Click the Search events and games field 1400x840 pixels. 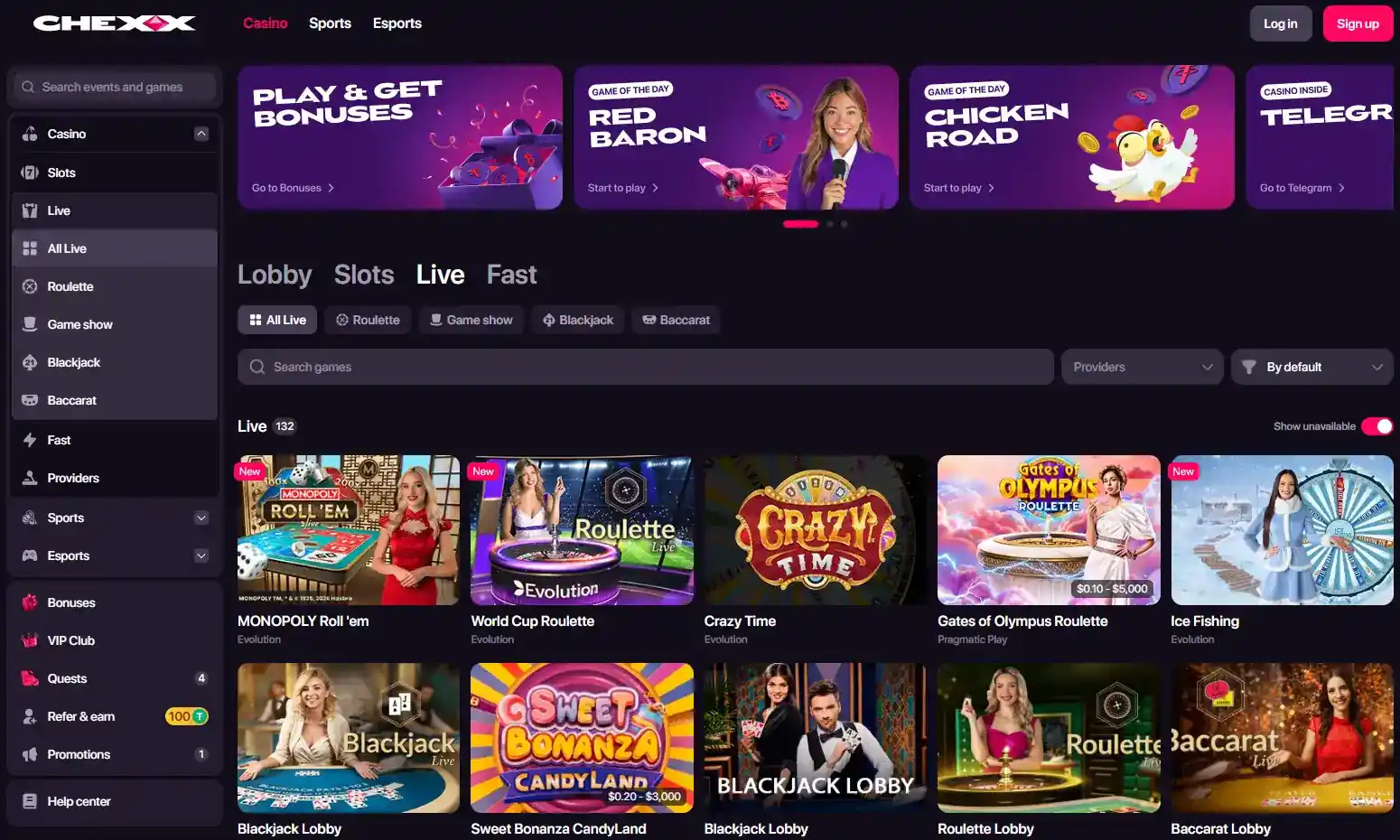115,87
